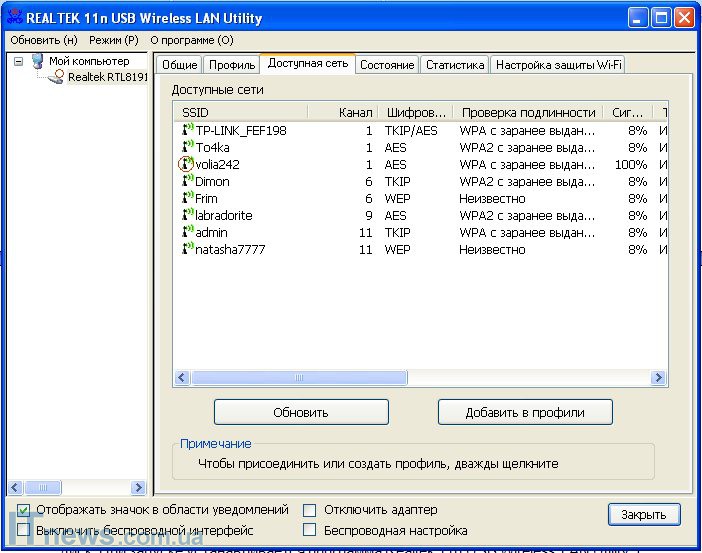This screenshot has height=553, width=702.
Task: Click tree panel scroll-left arrow
Action: [x=15, y=487]
